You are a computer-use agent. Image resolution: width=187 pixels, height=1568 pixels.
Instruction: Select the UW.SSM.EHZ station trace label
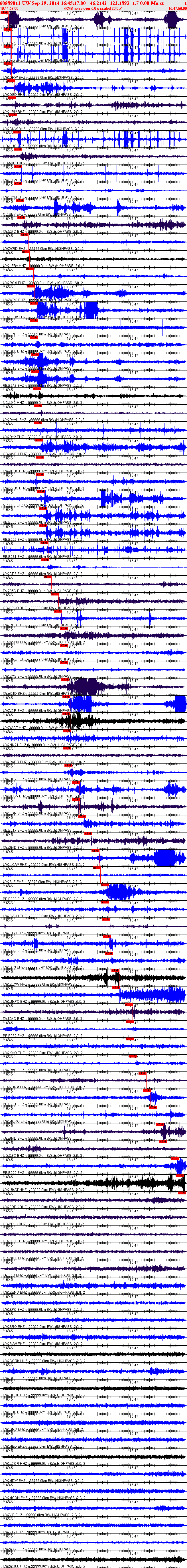point(43,198)
